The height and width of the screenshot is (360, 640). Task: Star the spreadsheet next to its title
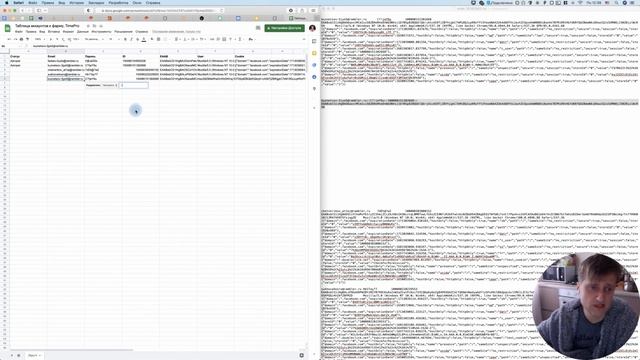(88, 26)
